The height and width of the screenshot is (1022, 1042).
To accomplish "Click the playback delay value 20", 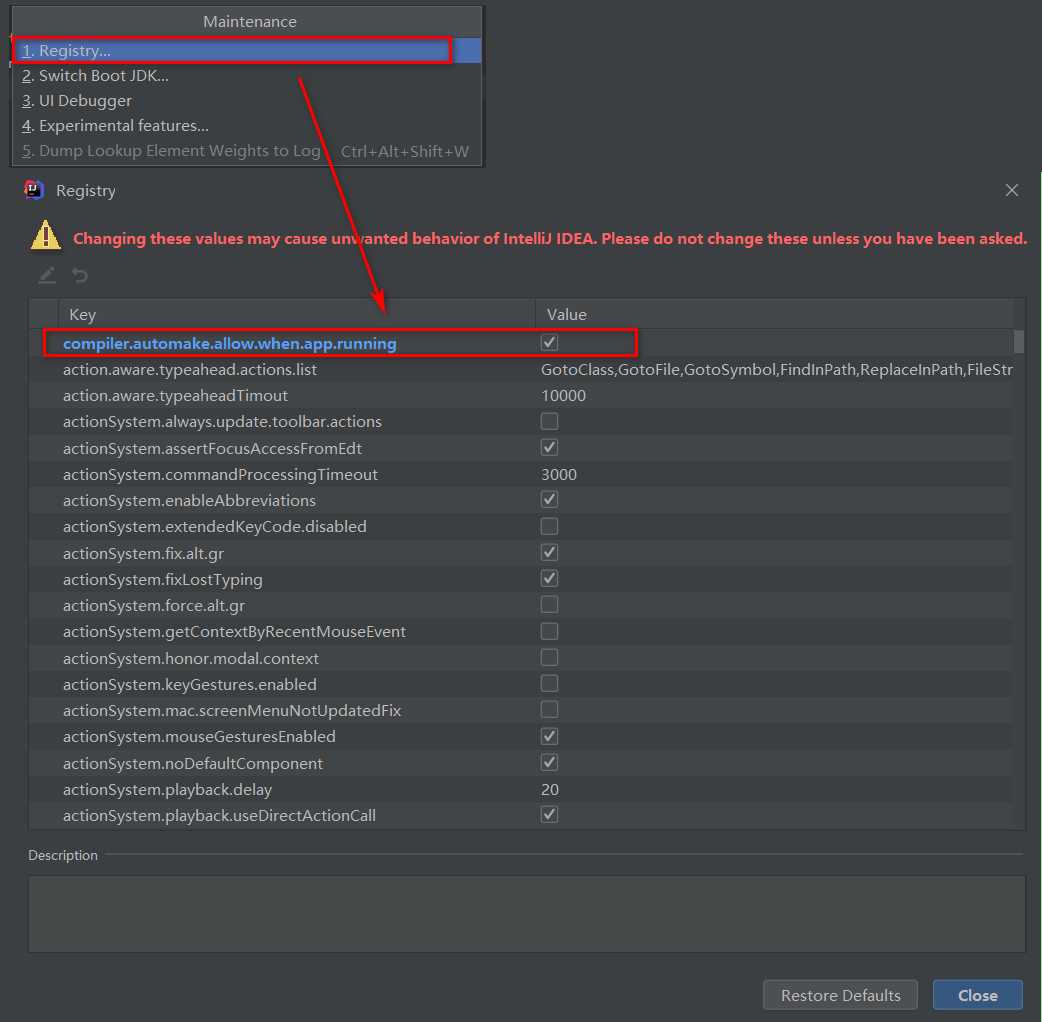I will click(x=550, y=789).
